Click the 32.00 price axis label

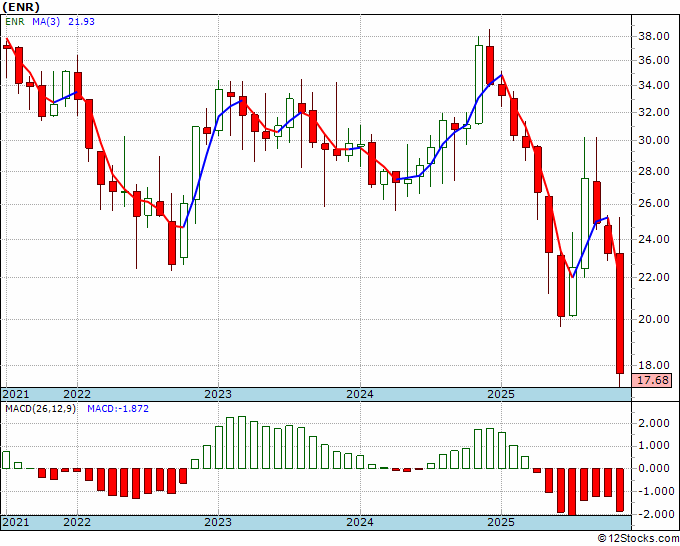tap(654, 112)
